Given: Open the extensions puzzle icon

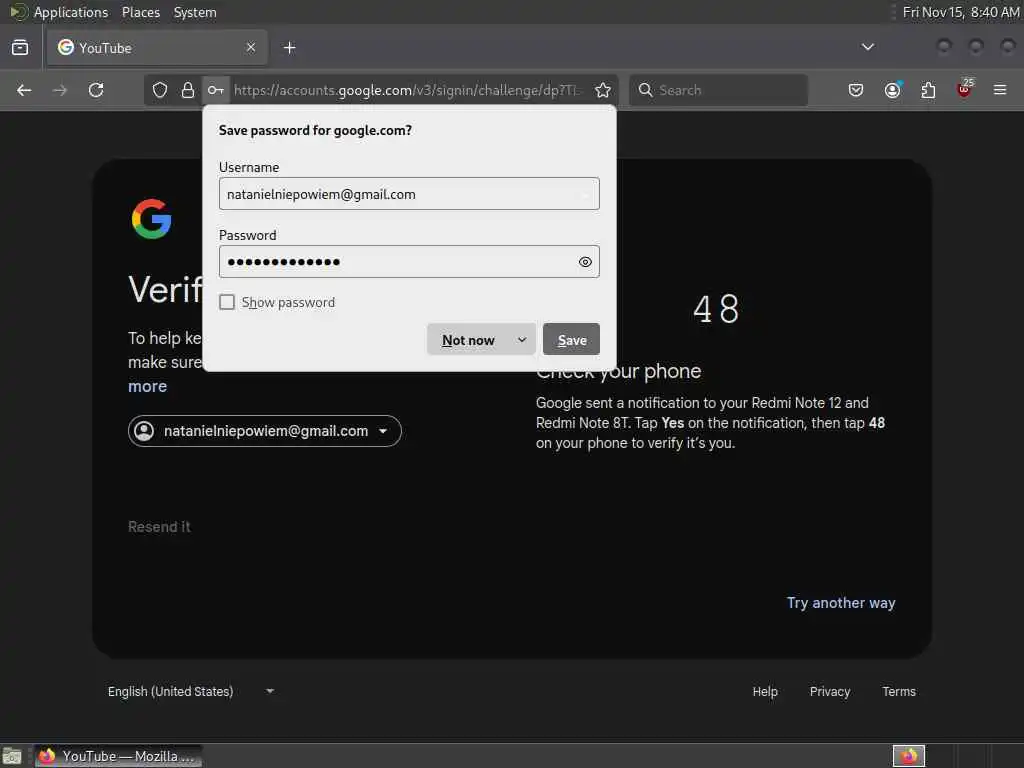Looking at the screenshot, I should coord(928,90).
